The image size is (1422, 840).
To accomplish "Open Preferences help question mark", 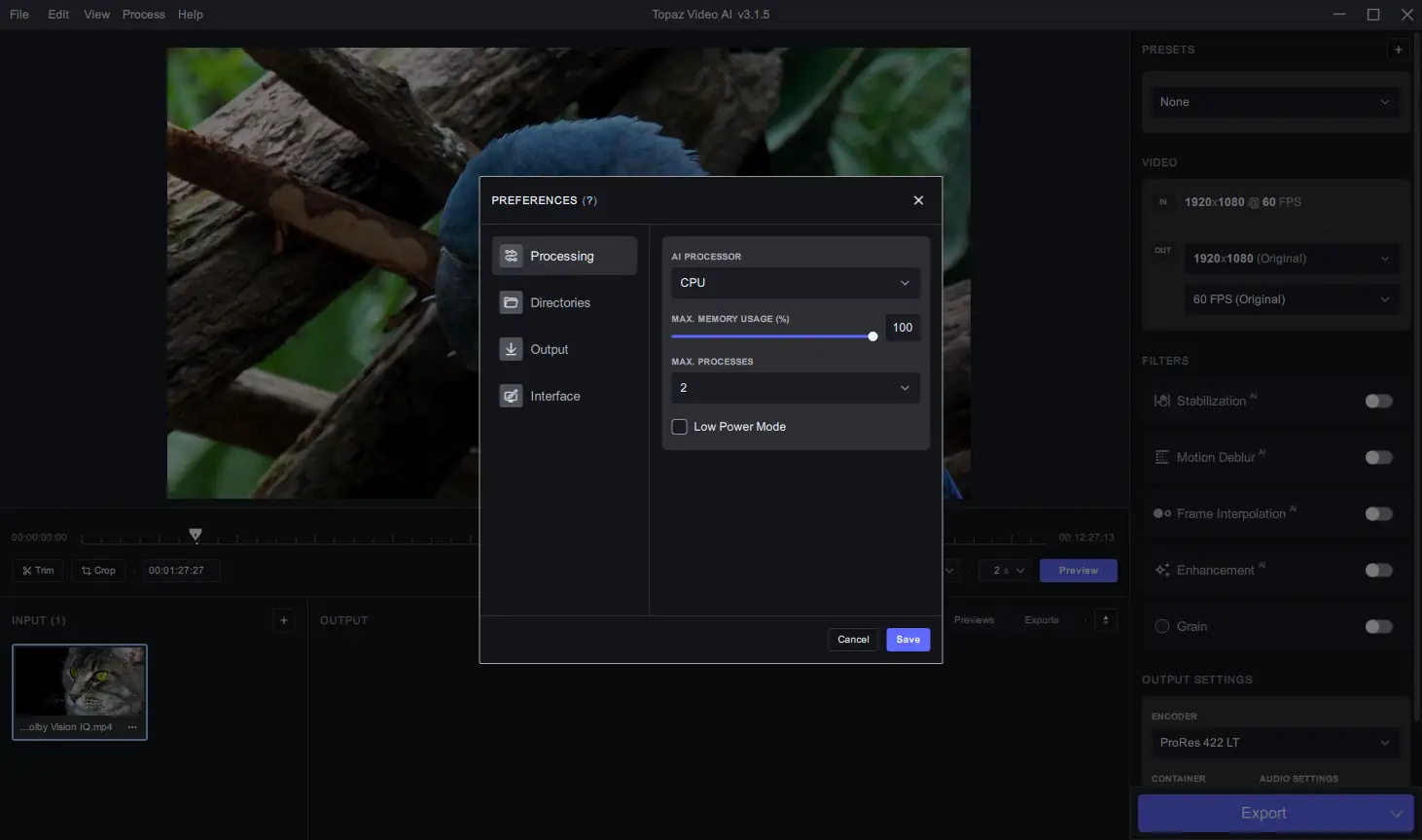I will tap(589, 200).
